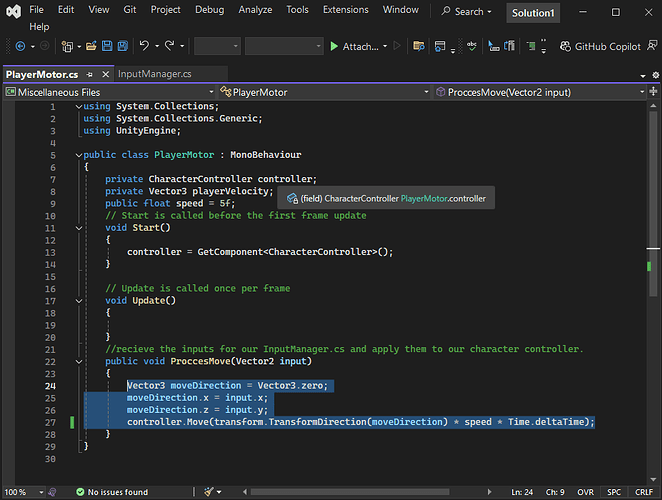662x500 pixels.
Task: Show the open documents list dropdown arrow
Action: coord(643,76)
